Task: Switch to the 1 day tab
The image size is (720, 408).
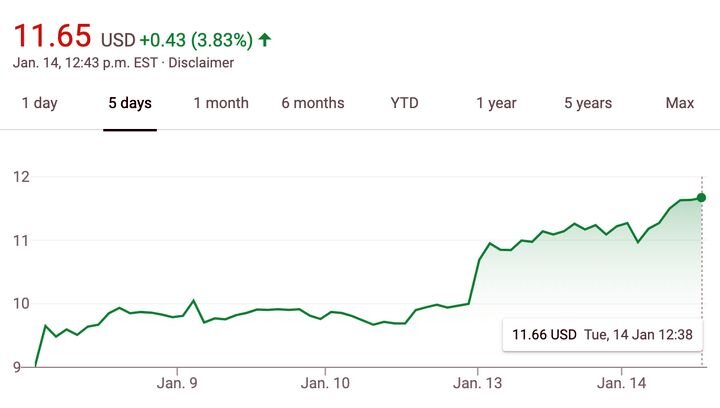Action: point(39,103)
